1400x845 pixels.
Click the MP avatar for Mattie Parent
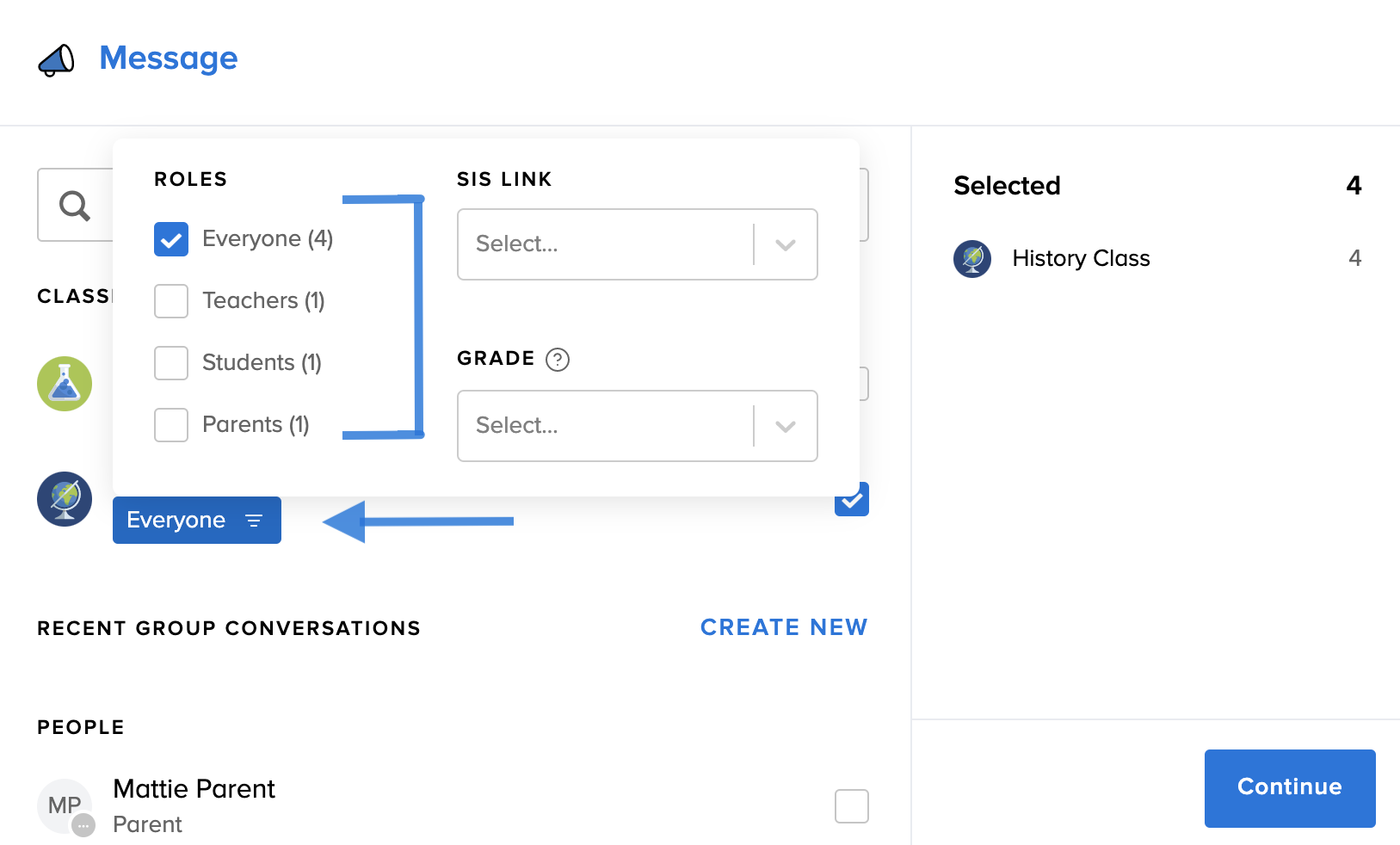click(x=65, y=806)
